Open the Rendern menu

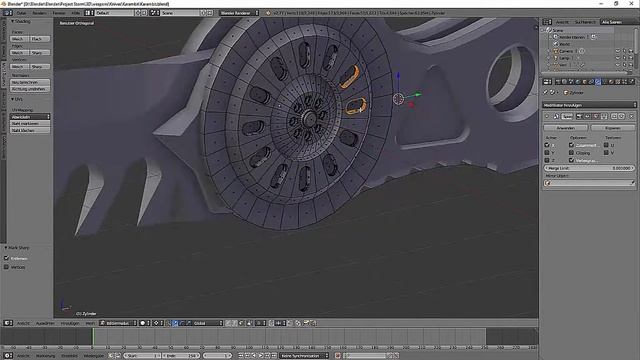coord(39,13)
